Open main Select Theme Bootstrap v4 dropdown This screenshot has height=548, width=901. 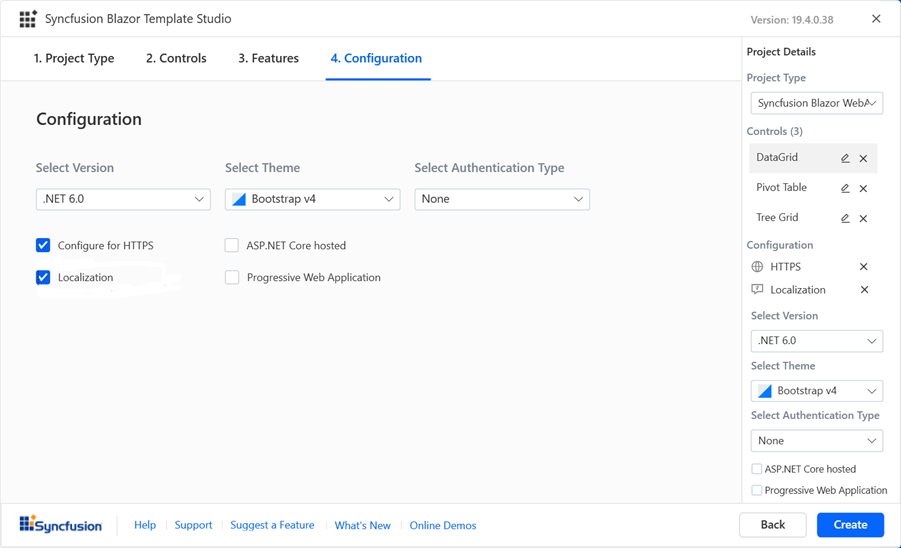click(312, 199)
